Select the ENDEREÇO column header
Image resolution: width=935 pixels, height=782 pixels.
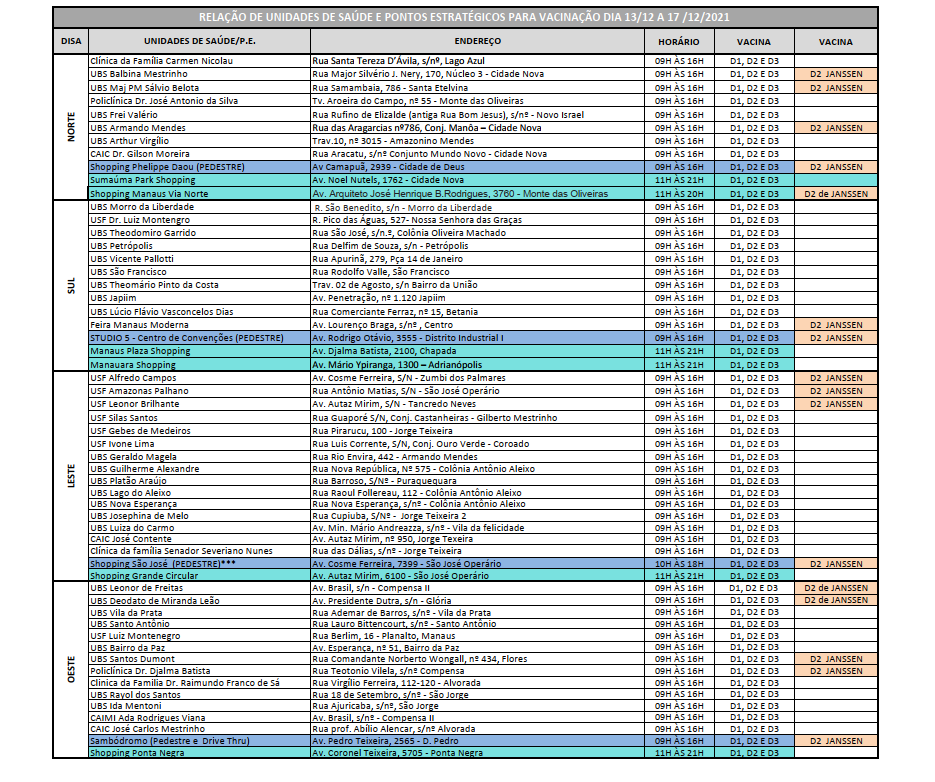(x=477, y=41)
